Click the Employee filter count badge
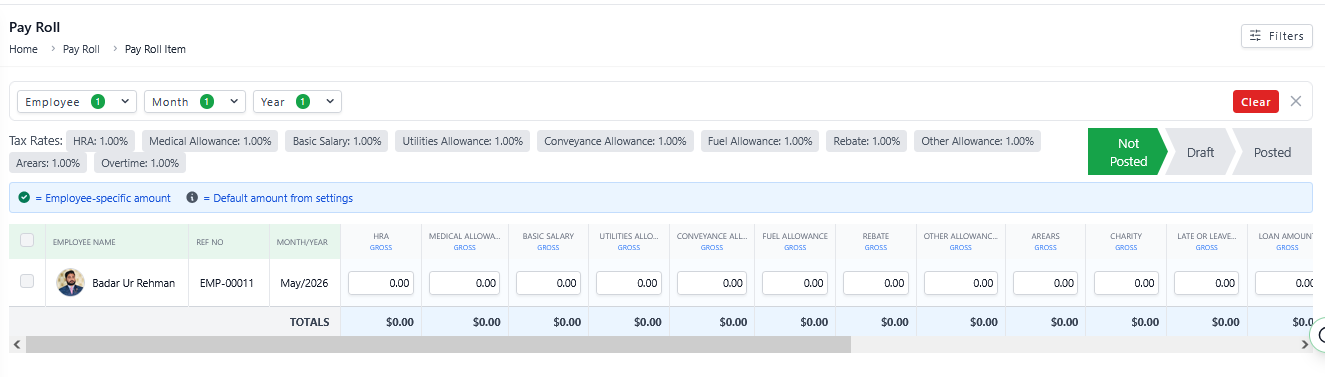The image size is (1325, 377). [x=98, y=102]
